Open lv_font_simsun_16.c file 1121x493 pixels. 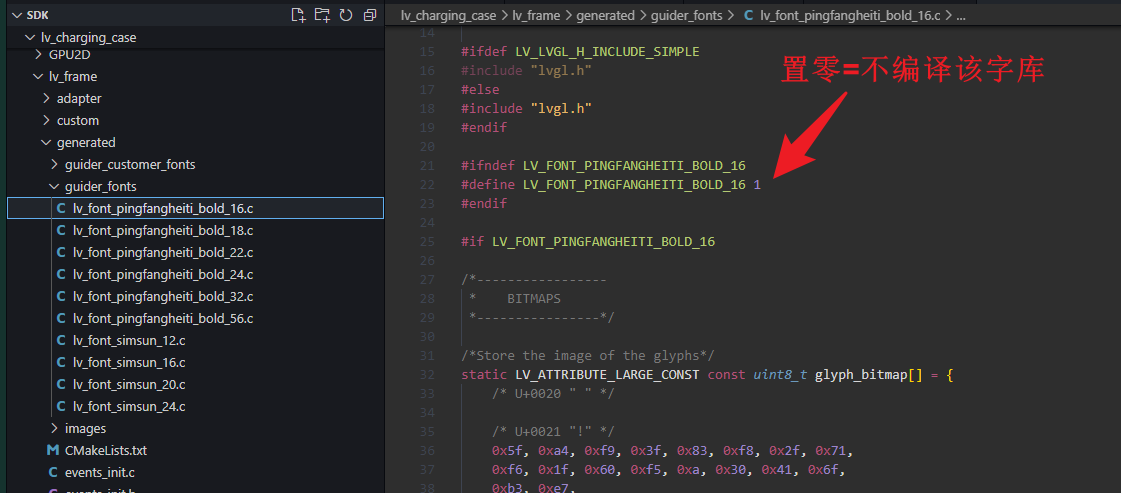[129, 362]
